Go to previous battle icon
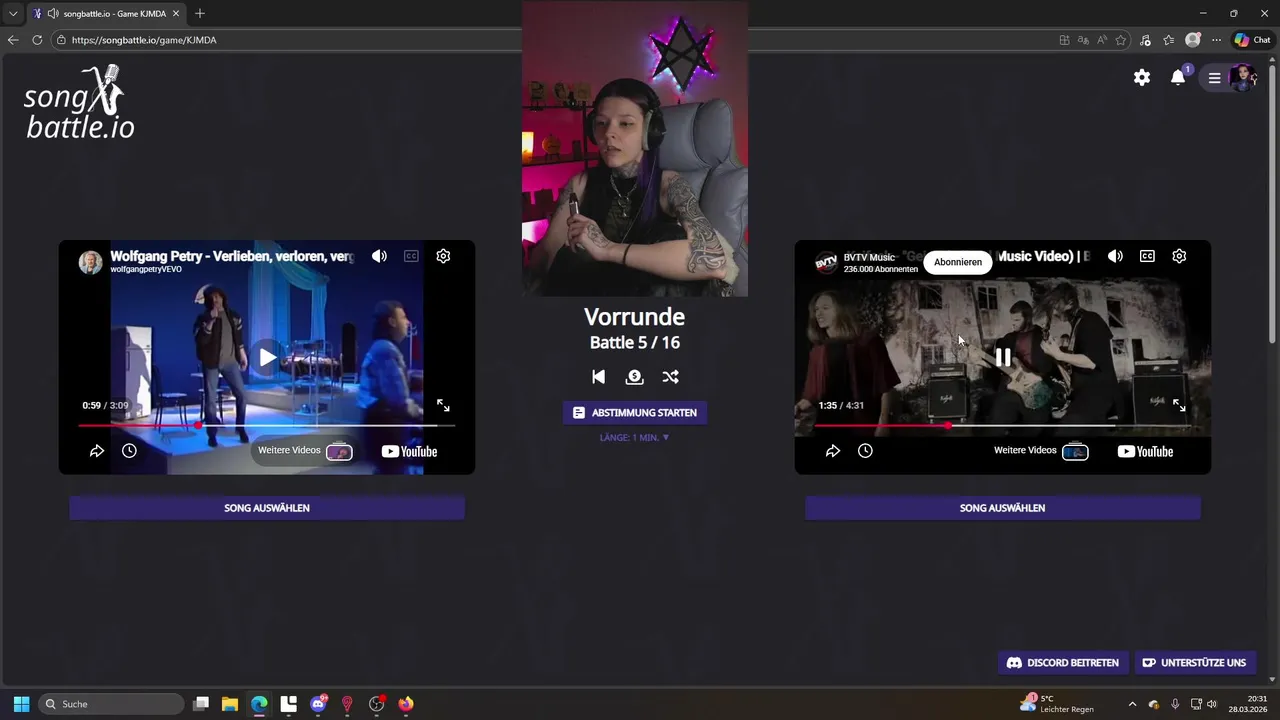This screenshot has width=1280, height=720. pos(598,377)
